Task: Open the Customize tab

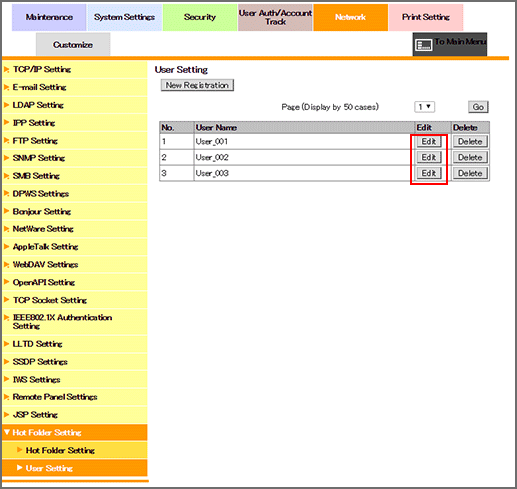Action: tap(73, 45)
